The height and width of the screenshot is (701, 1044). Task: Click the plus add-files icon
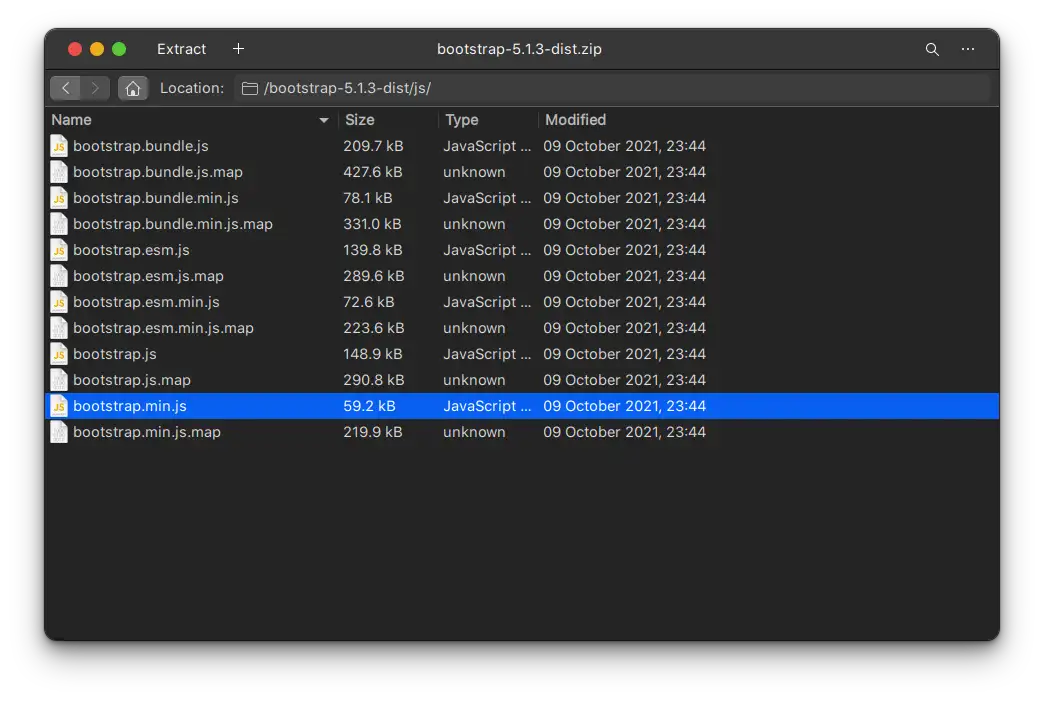(238, 49)
